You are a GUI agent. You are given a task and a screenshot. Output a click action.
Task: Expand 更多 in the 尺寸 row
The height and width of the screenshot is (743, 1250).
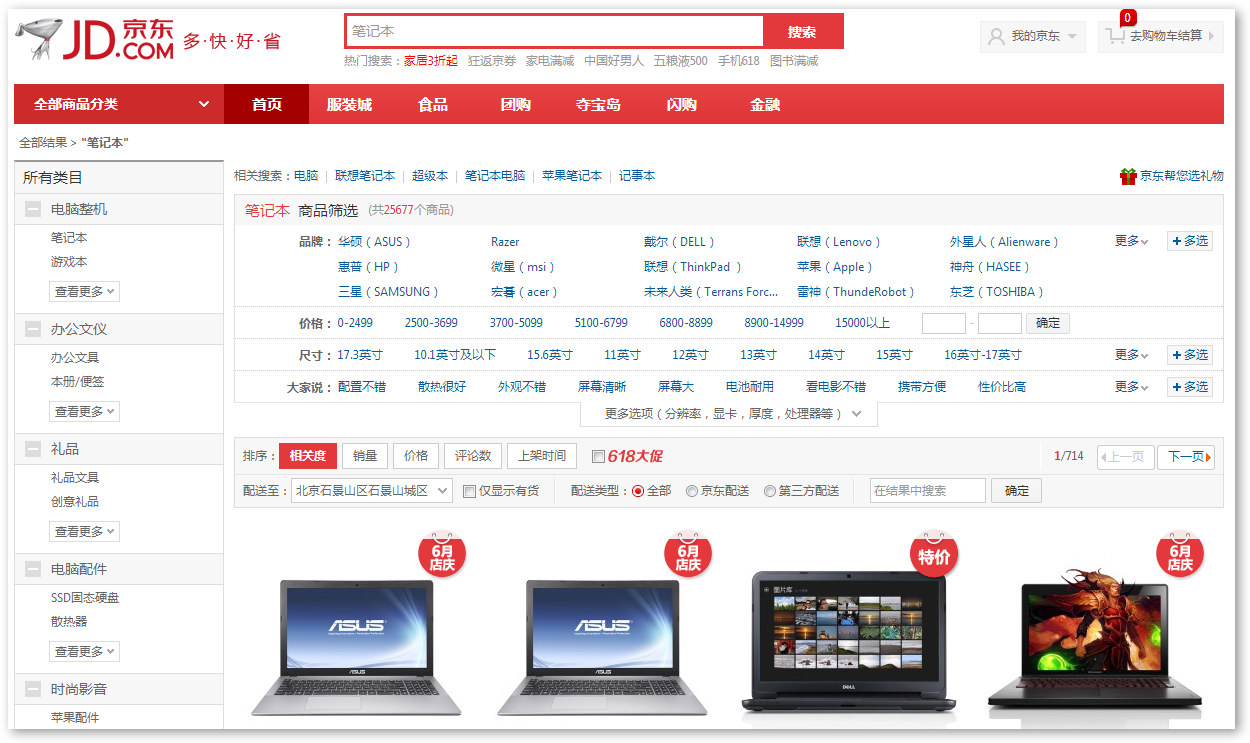click(x=1132, y=355)
